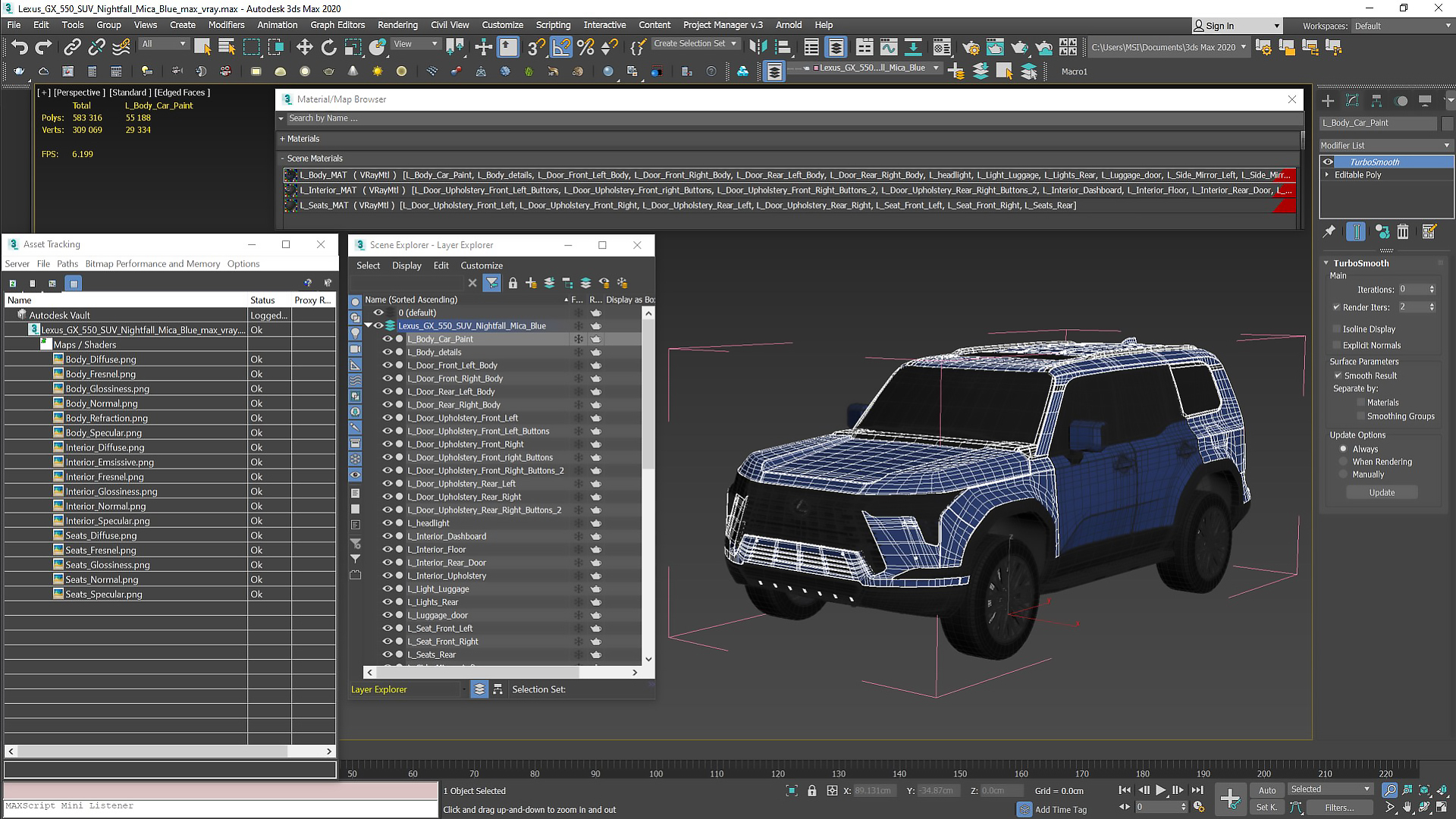Open the Modifier List dropdown
Viewport: 1456px width, 819px height.
click(x=1385, y=145)
